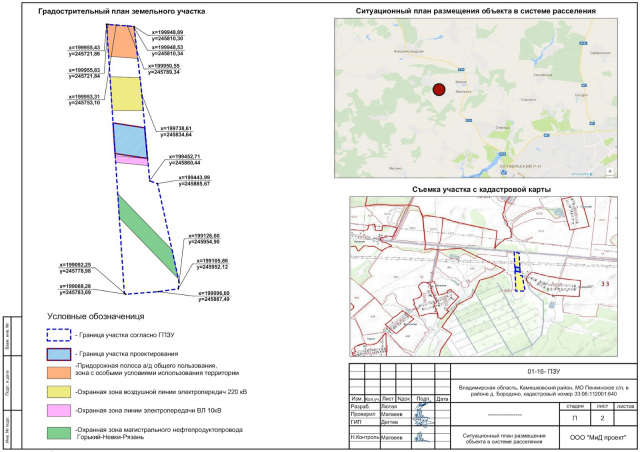
Task: Click legend text about 220 кВ power line
Action: (161, 392)
